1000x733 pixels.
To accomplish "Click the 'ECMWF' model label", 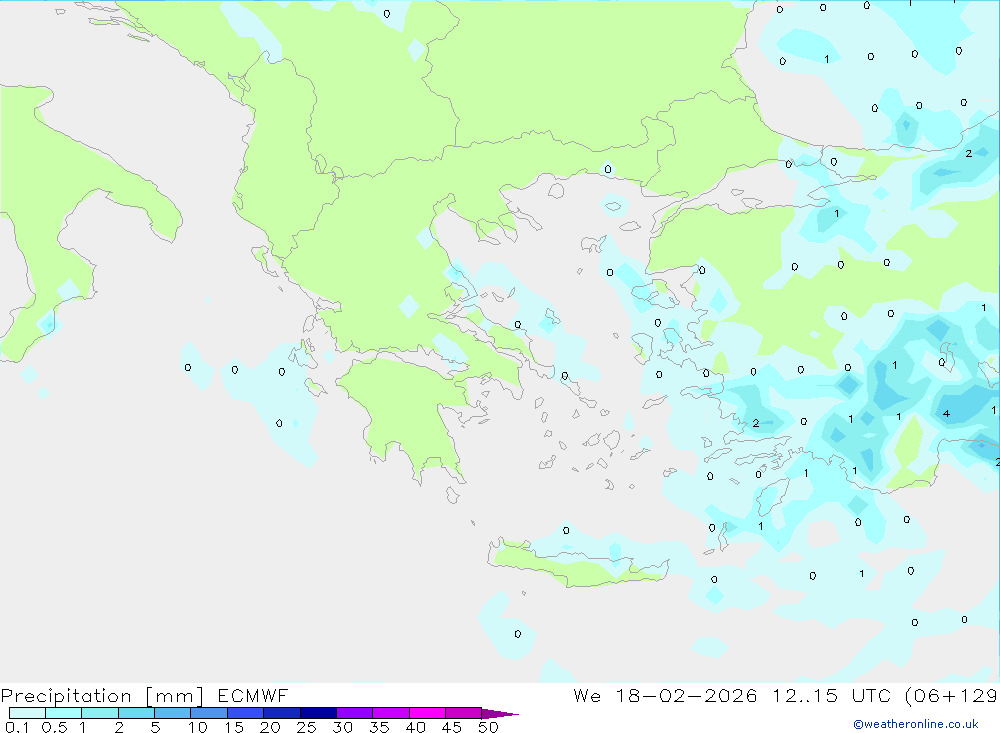I will coord(253,695).
